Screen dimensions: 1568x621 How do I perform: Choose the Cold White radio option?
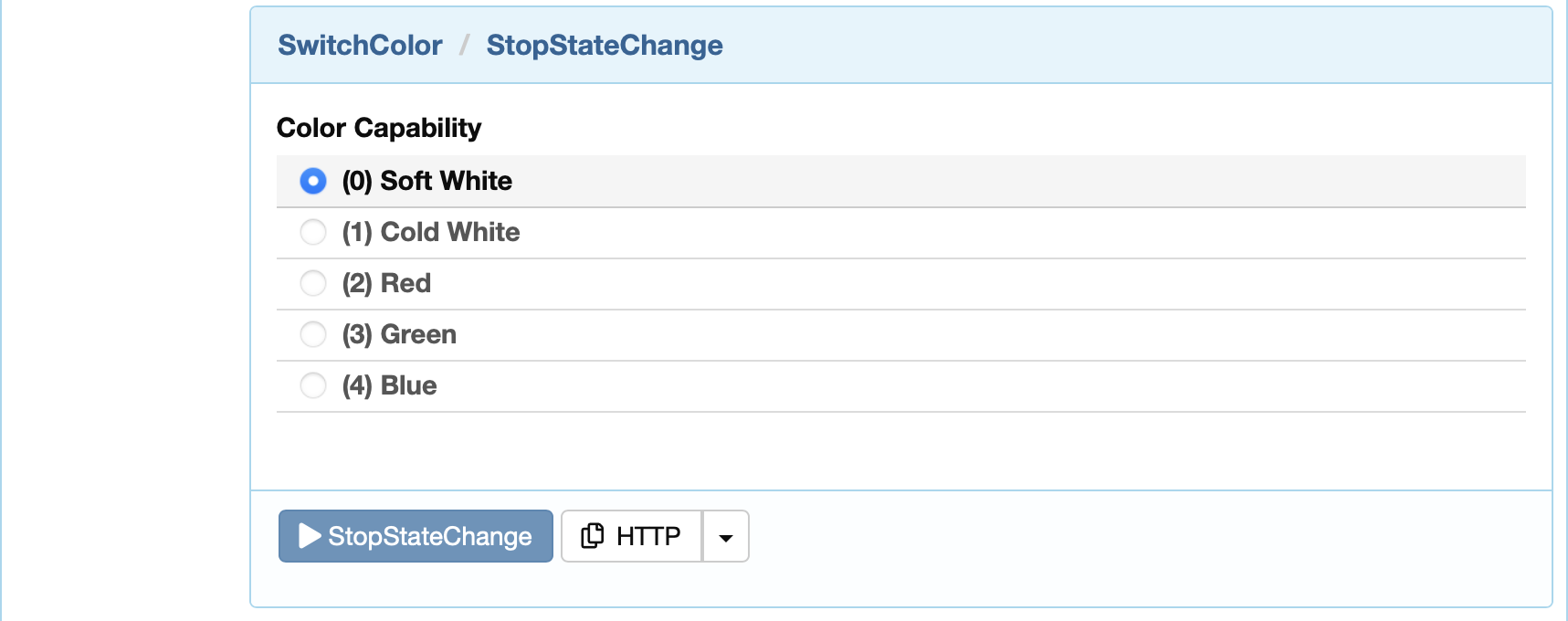(313, 232)
